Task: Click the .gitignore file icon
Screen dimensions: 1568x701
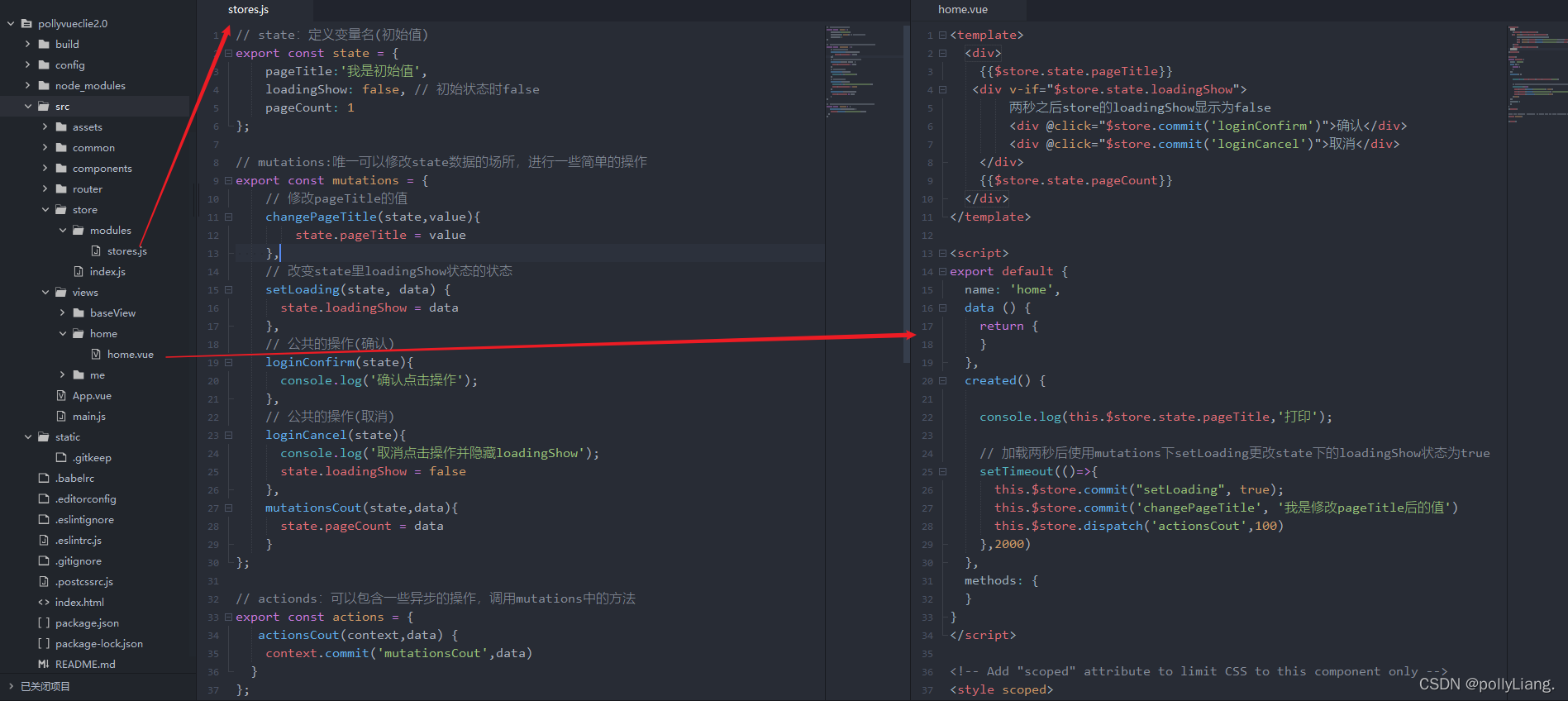Action: (44, 561)
